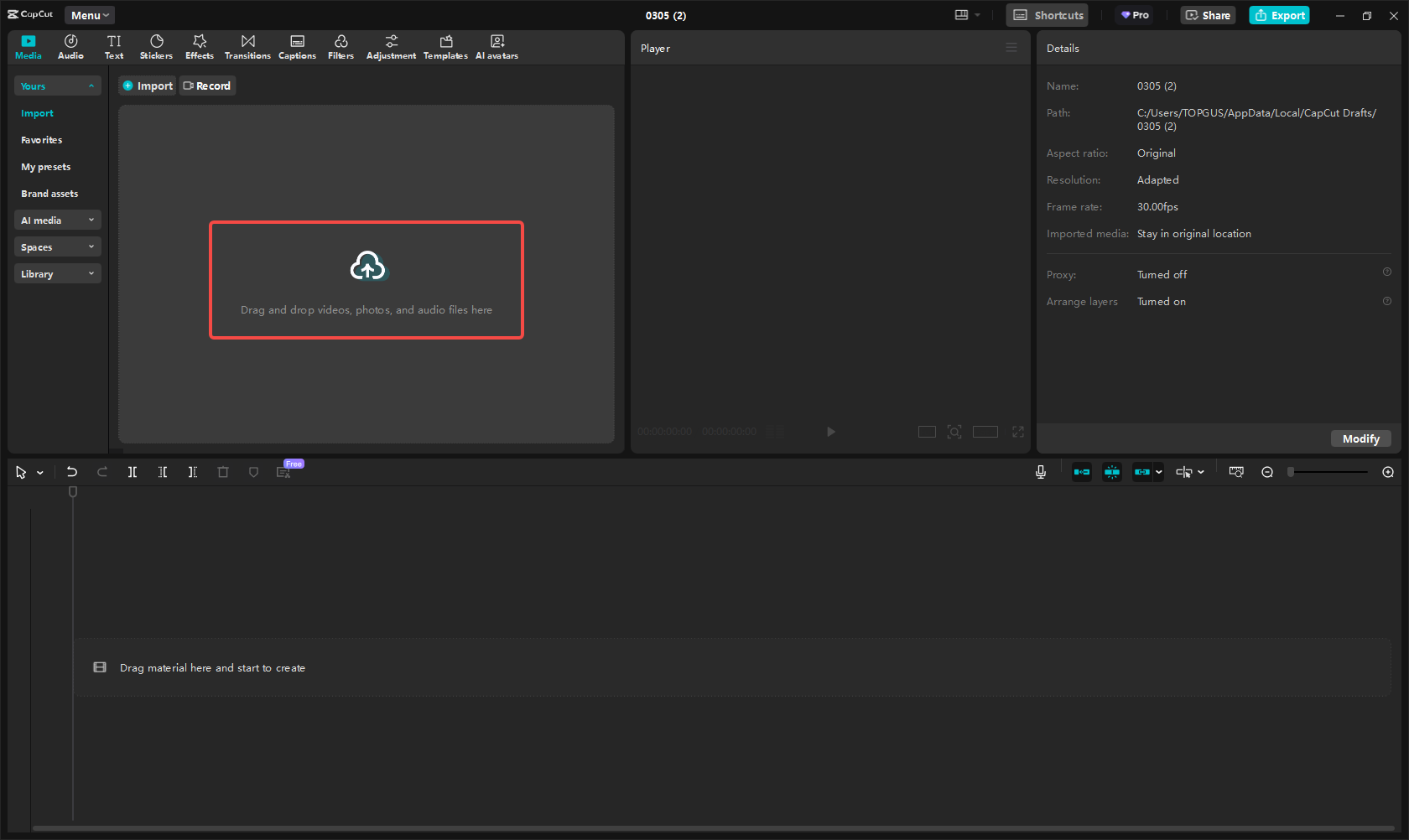
Task: Export the current project
Action: click(1279, 15)
